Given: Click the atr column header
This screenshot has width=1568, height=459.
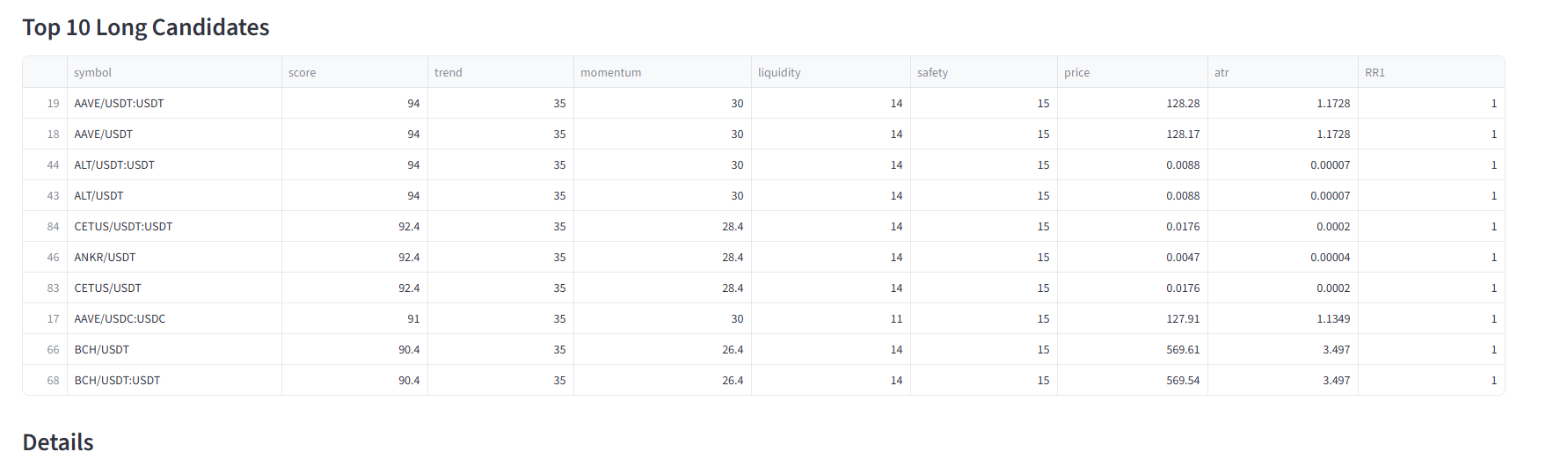Looking at the screenshot, I should pos(1222,72).
